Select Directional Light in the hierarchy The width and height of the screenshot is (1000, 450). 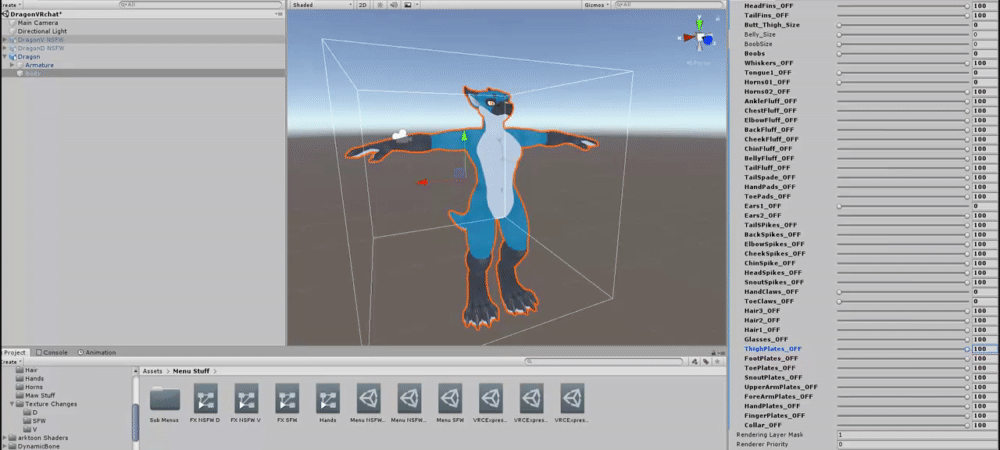coord(42,31)
